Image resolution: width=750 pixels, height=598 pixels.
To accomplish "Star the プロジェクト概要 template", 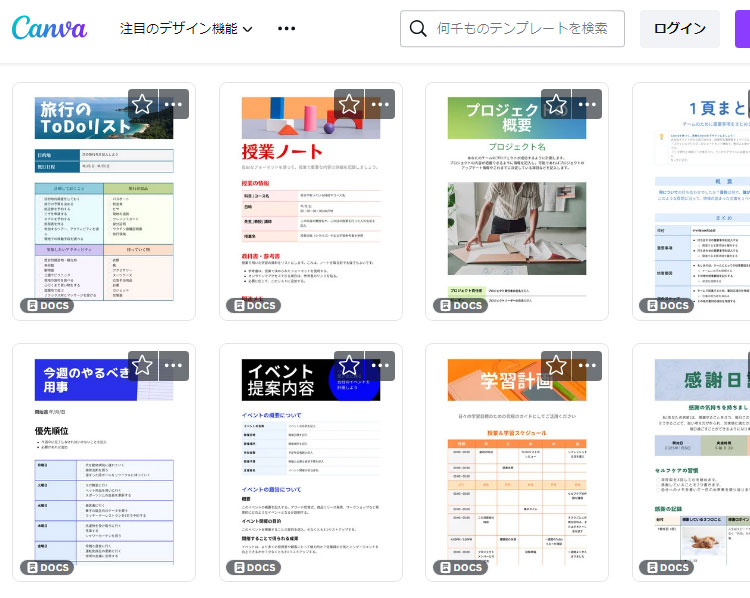I will [x=556, y=104].
